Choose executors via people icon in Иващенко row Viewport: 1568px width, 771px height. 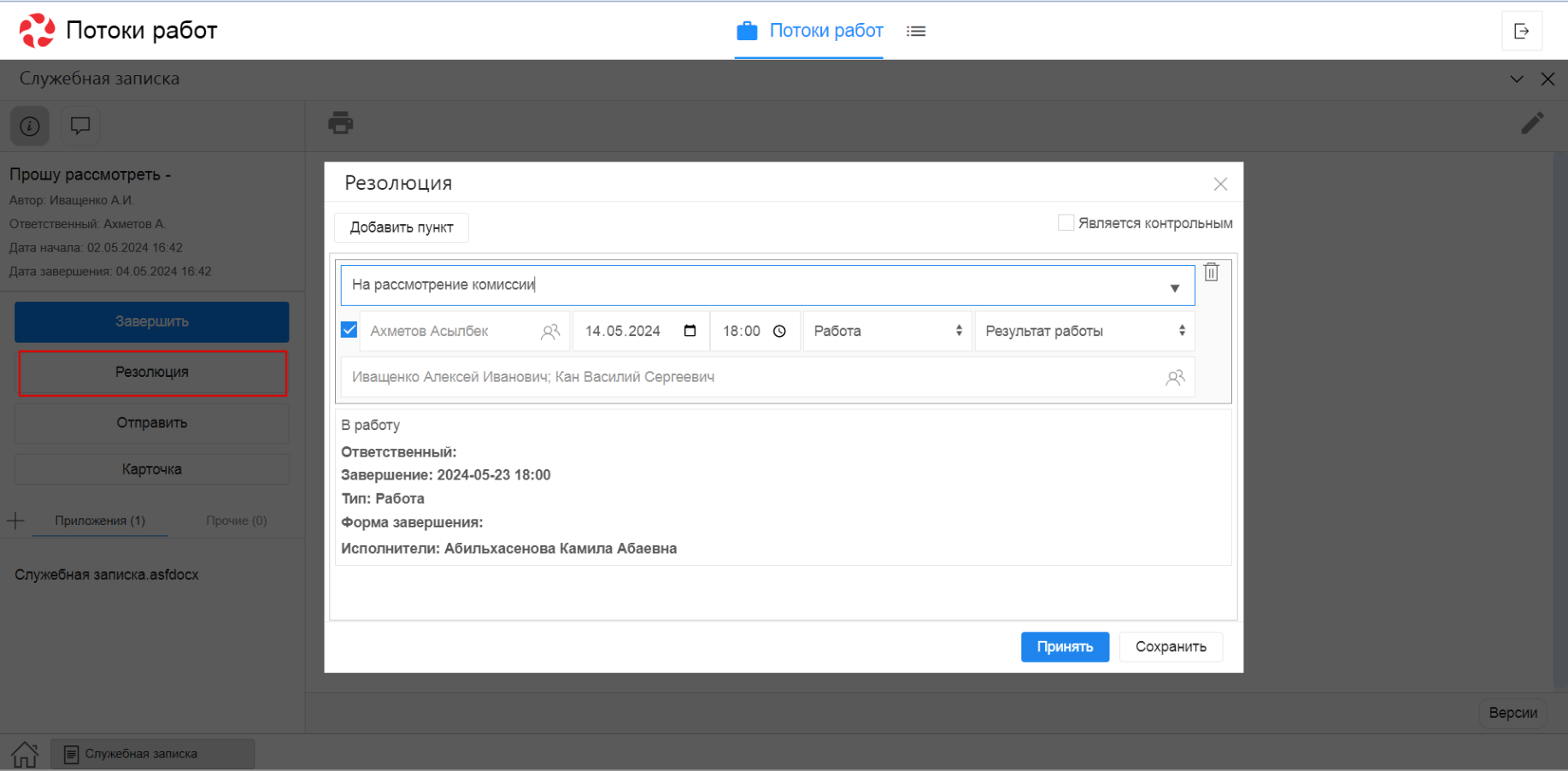[x=1176, y=378]
